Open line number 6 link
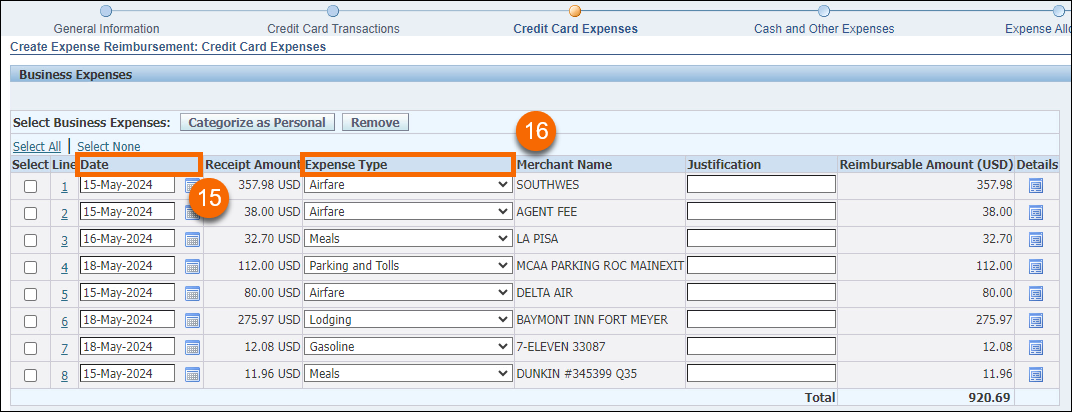The width and height of the screenshot is (1072, 412). pos(64,321)
